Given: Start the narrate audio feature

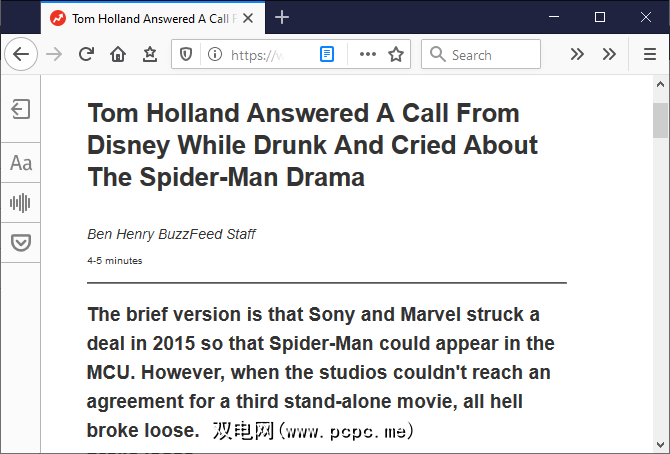Looking at the screenshot, I should (x=20, y=203).
